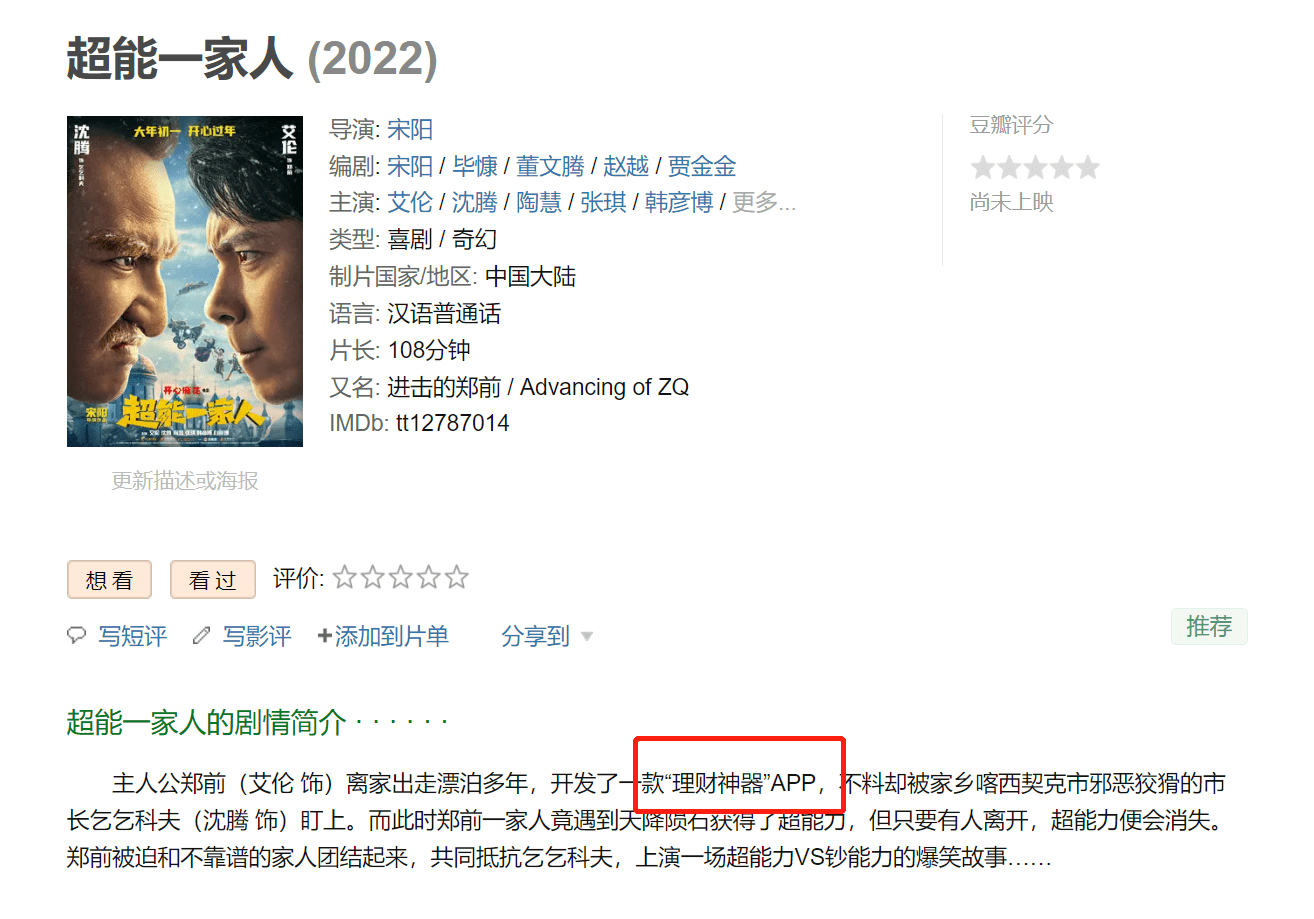Click the first rating star under 评价
The image size is (1314, 919).
pyautogui.click(x=344, y=577)
